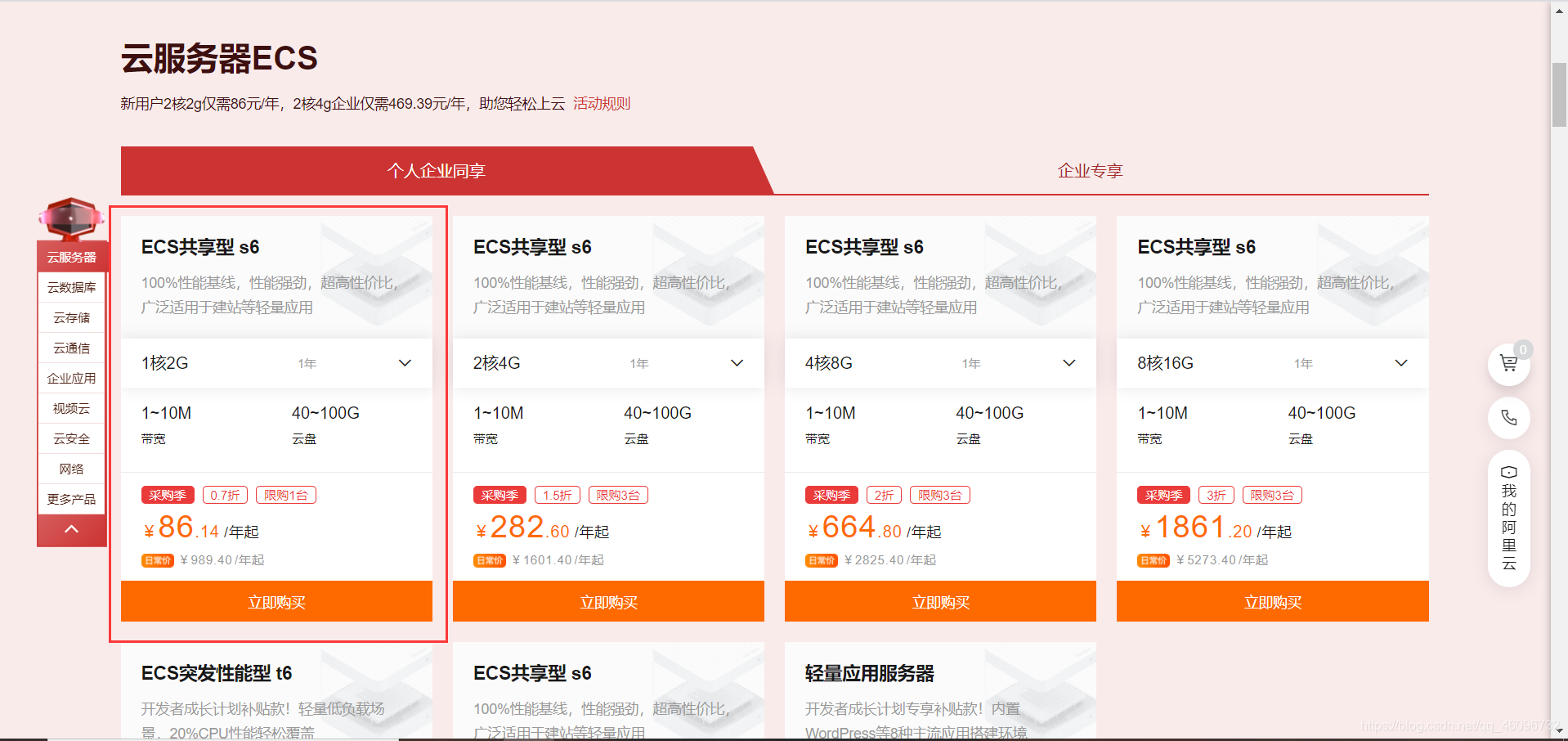Click the 采购季 badge on 1核2G card
Image resolution: width=1568 pixels, height=741 pixels.
(x=168, y=495)
